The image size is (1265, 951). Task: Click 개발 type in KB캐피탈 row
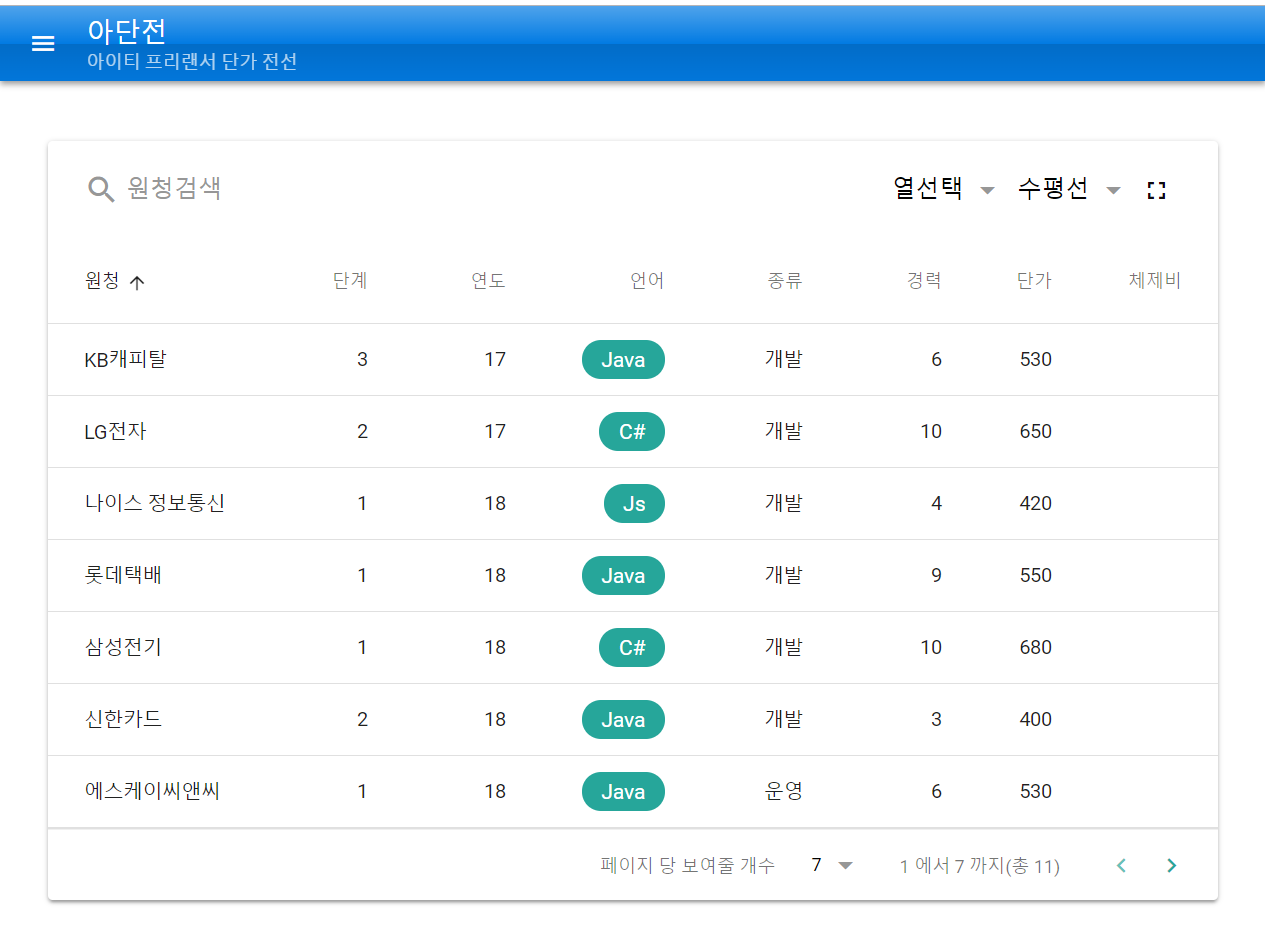point(784,360)
